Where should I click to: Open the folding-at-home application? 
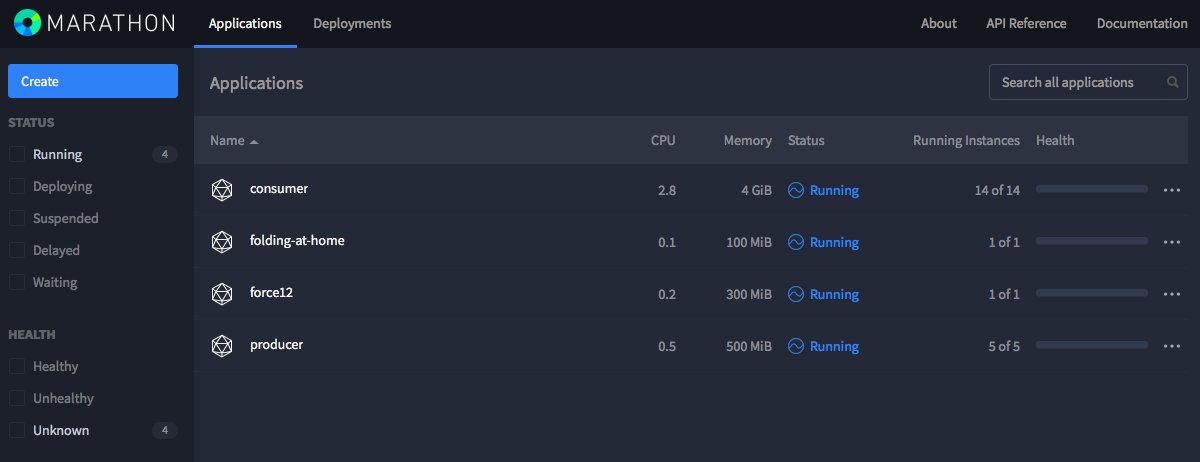(x=297, y=241)
